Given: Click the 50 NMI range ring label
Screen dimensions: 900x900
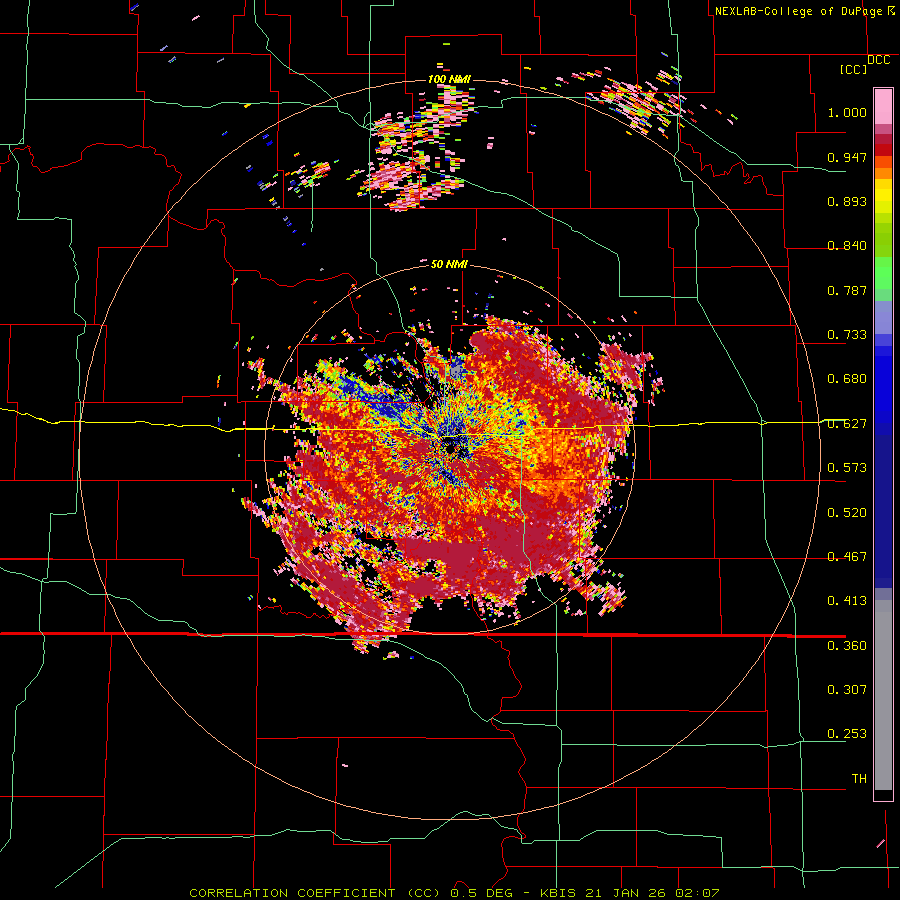Looking at the screenshot, I should [x=449, y=265].
